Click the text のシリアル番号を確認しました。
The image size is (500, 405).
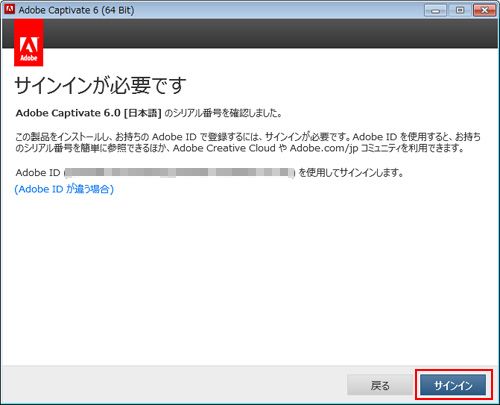tap(224, 113)
